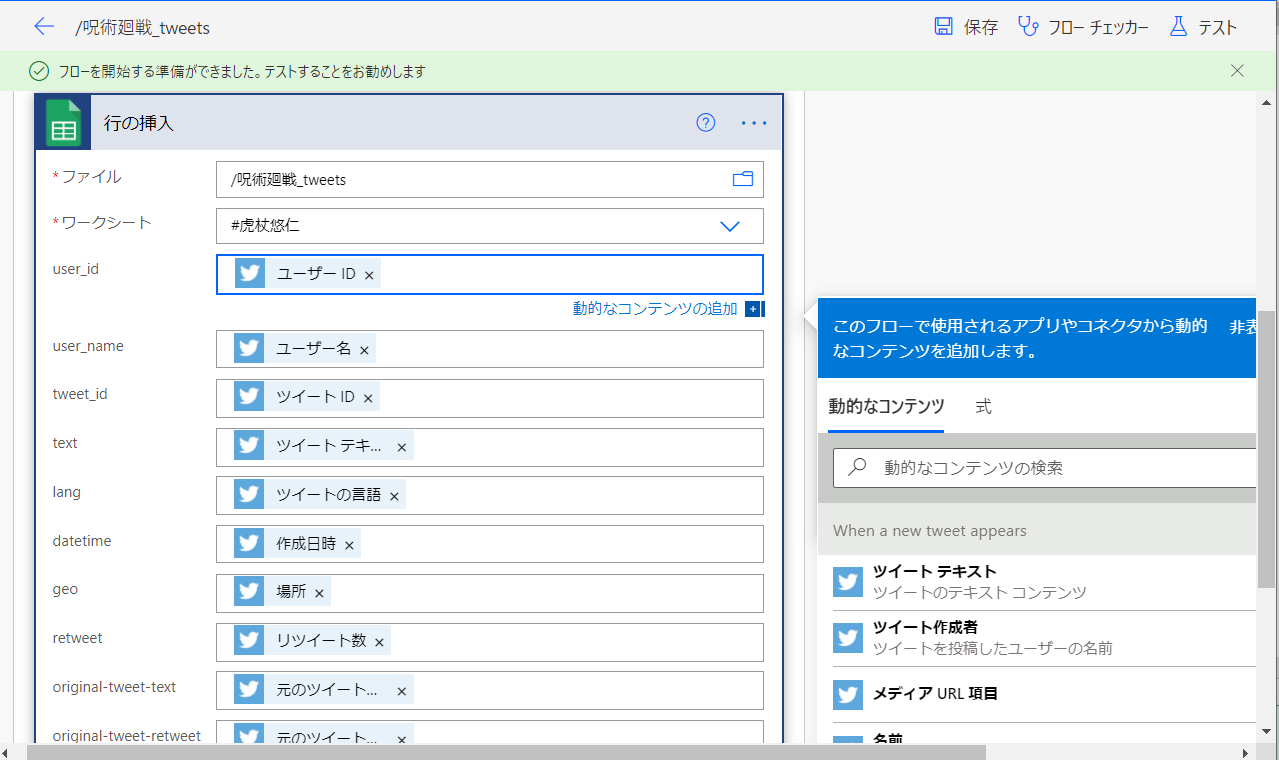The width and height of the screenshot is (1279, 760).
Task: Click Twitter icon beside ツイート作成者
Action: coord(848,638)
